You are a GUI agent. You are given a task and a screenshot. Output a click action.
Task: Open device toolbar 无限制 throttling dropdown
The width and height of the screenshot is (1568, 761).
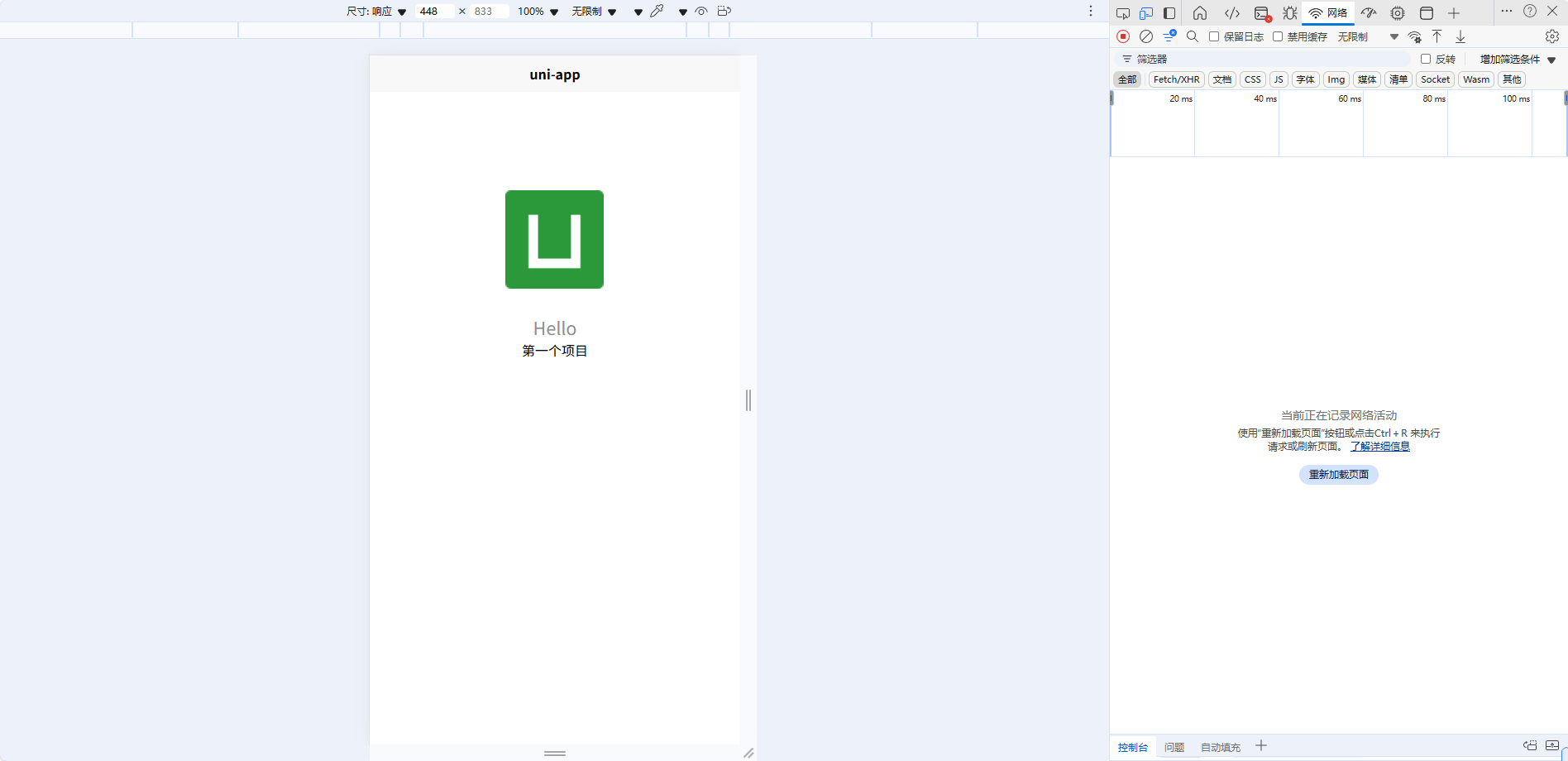pyautogui.click(x=594, y=12)
